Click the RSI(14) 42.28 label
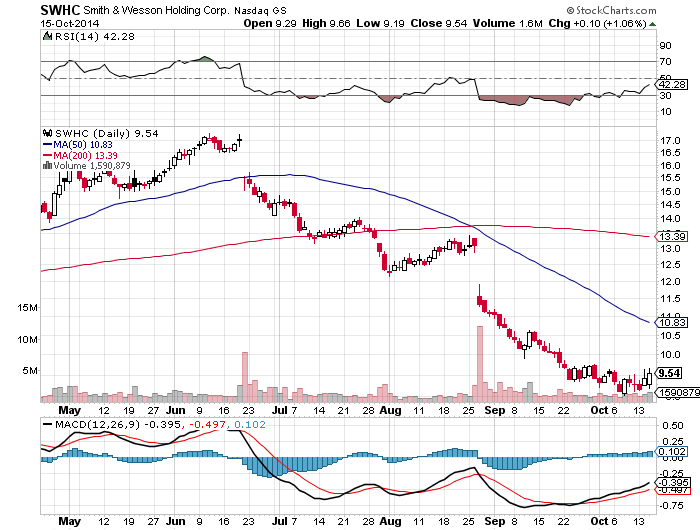This screenshot has height=530, width=700. (95, 37)
